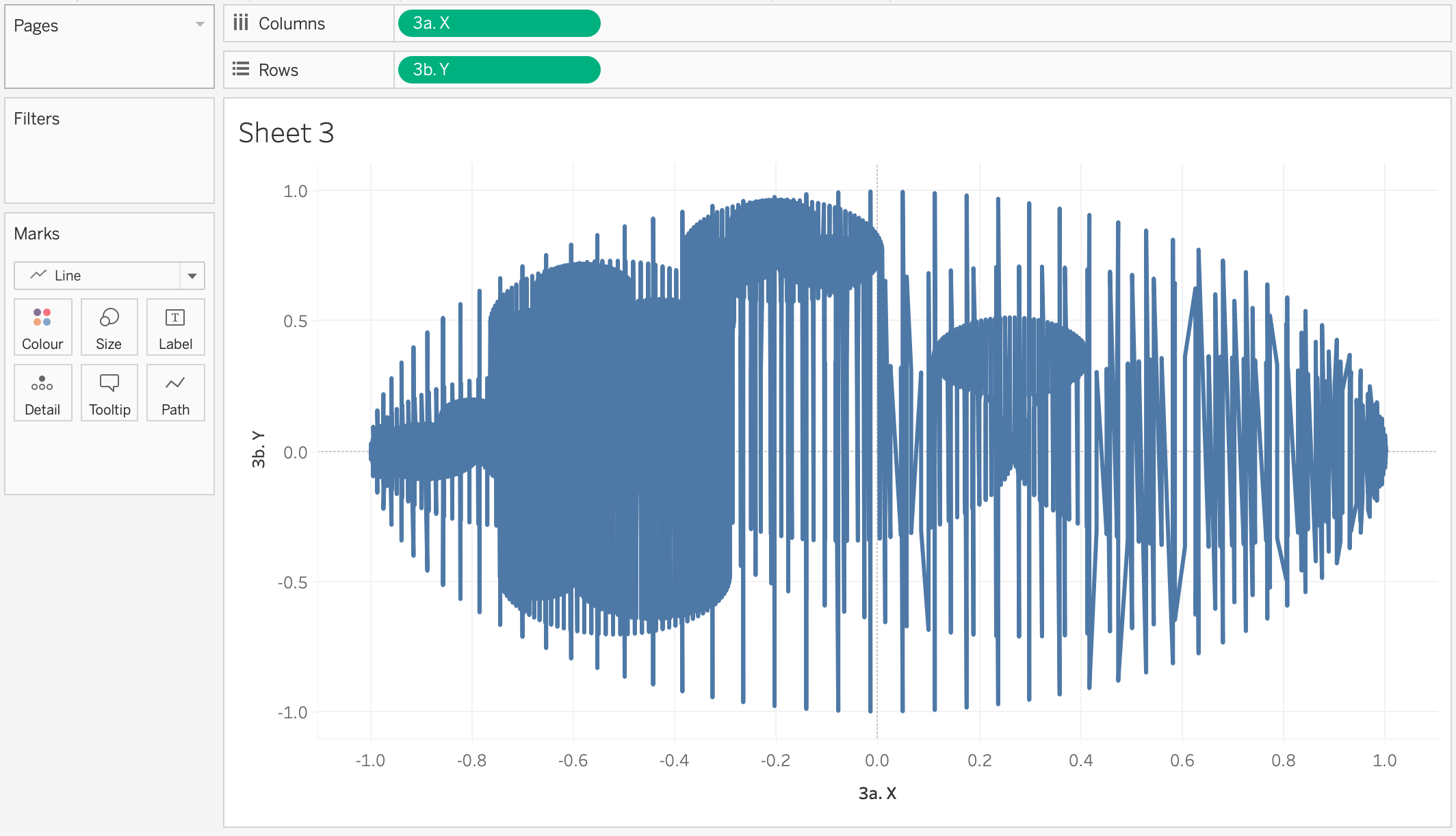Open the Size marks card

pyautogui.click(x=109, y=327)
